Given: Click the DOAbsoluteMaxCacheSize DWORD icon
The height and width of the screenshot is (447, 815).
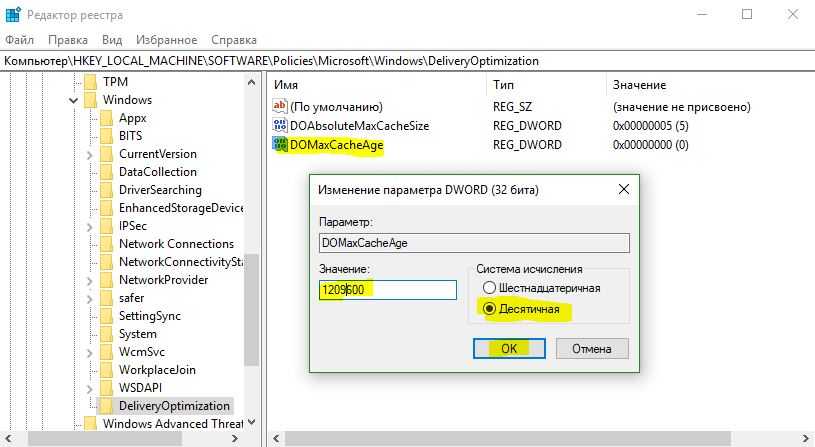Looking at the screenshot, I should (280, 126).
